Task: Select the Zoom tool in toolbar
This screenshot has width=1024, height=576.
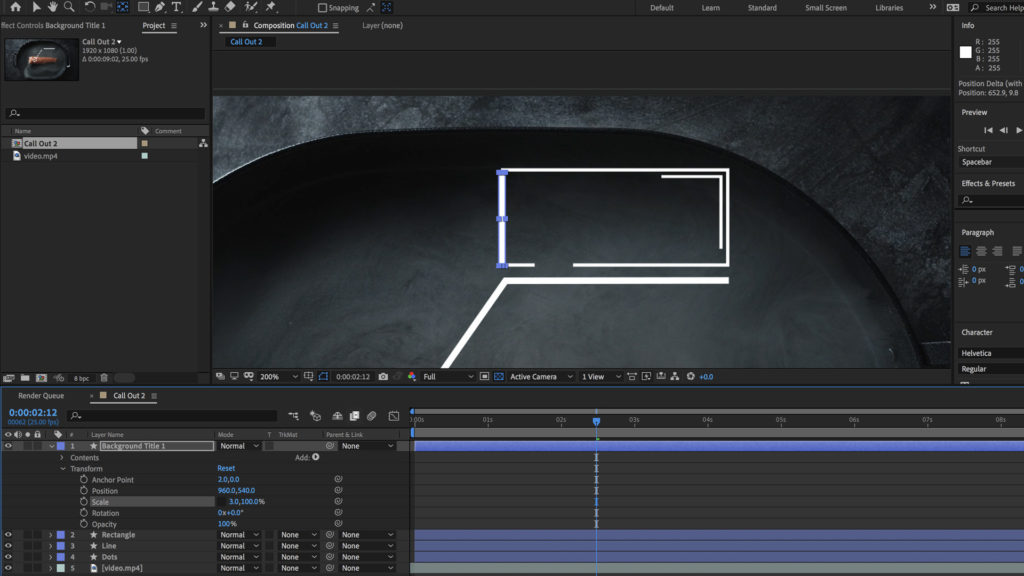Action: (69, 7)
